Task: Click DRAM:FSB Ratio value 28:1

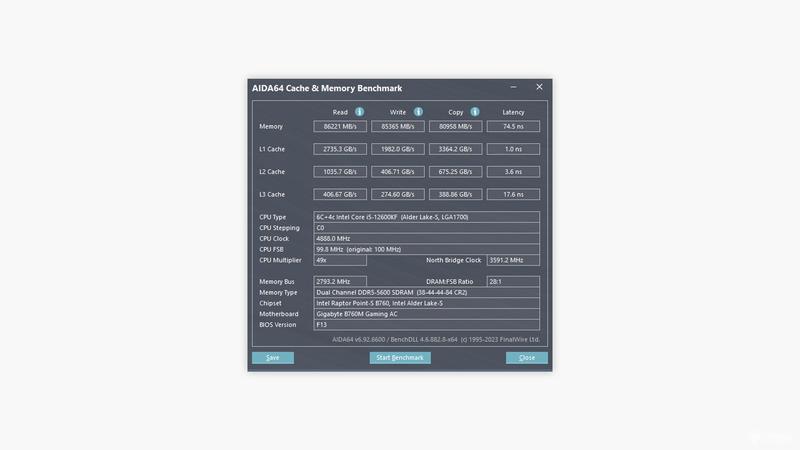Action: pyautogui.click(x=513, y=281)
